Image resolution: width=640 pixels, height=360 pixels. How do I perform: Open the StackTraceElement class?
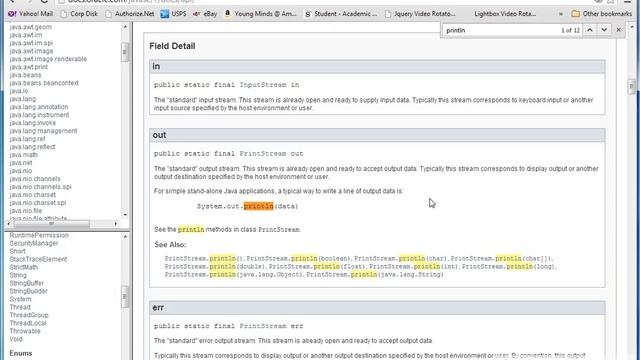[38, 259]
